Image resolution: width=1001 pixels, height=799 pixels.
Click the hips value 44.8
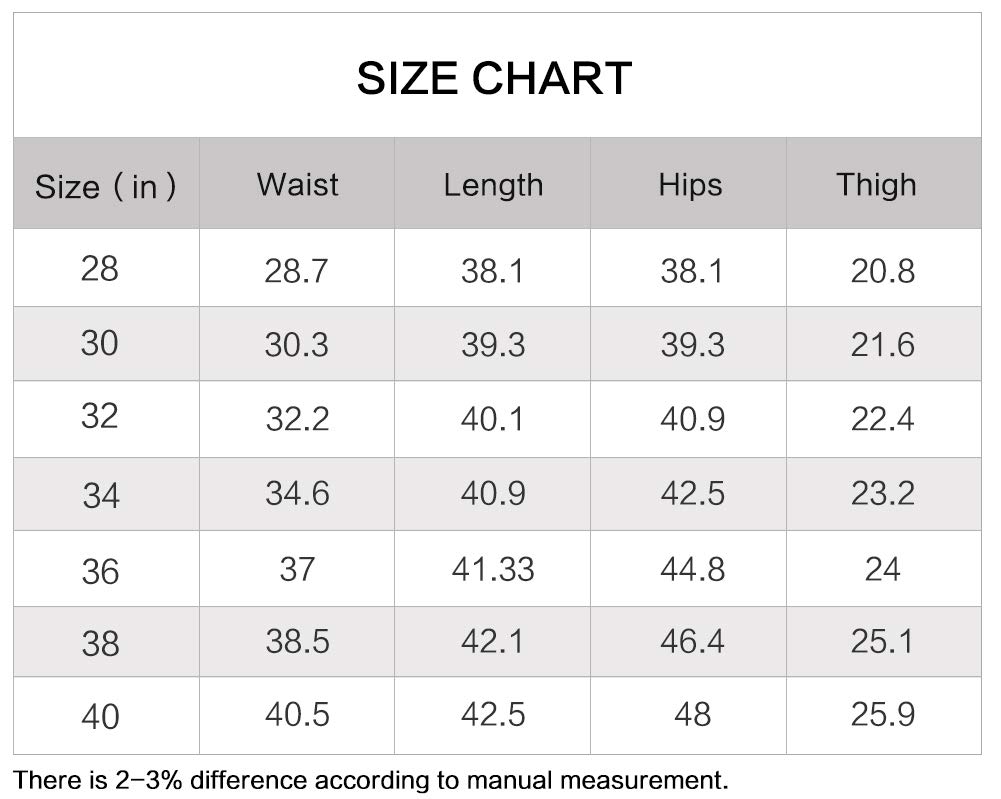tap(693, 569)
